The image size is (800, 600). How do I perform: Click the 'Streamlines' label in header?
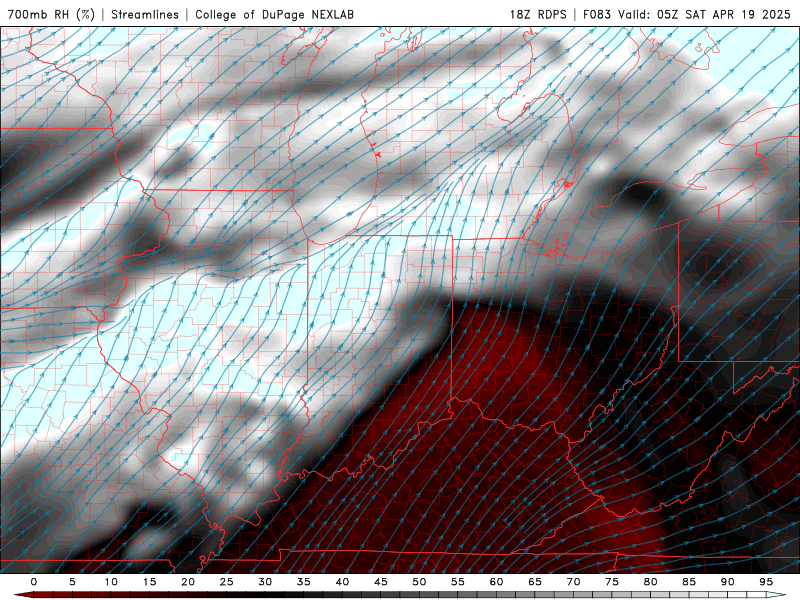point(145,14)
